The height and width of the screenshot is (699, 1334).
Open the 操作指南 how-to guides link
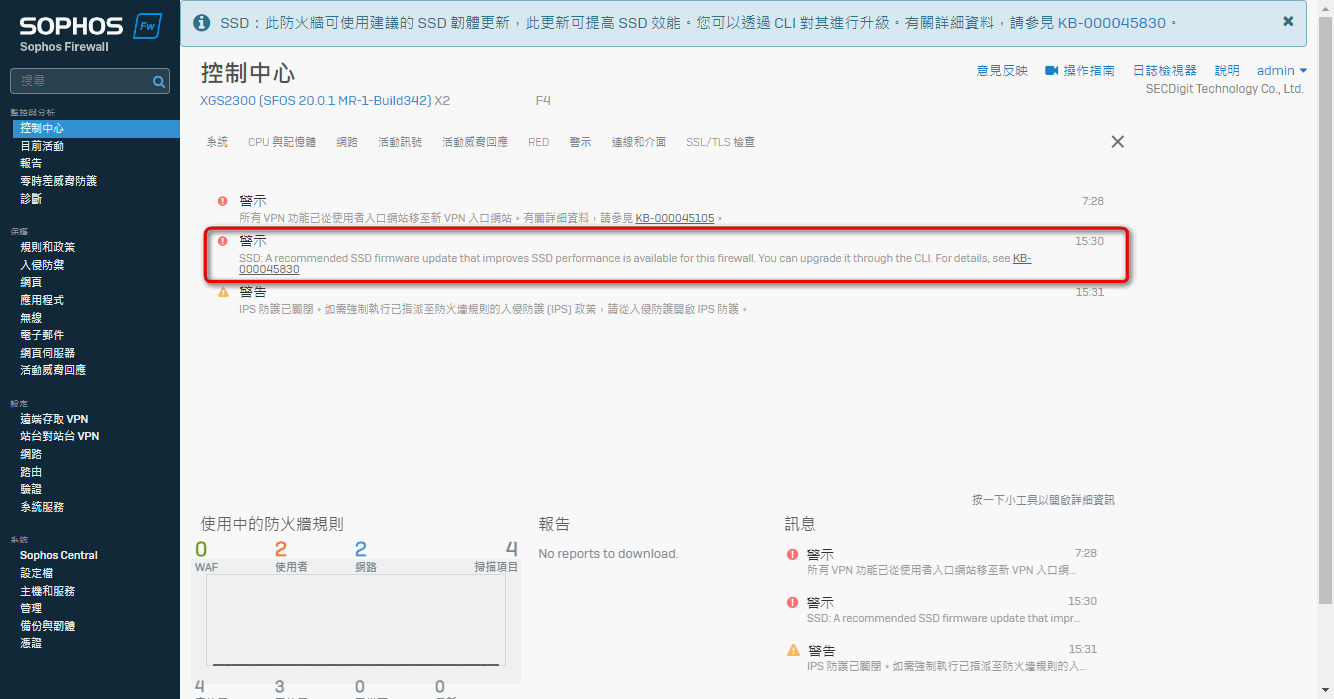1089,71
